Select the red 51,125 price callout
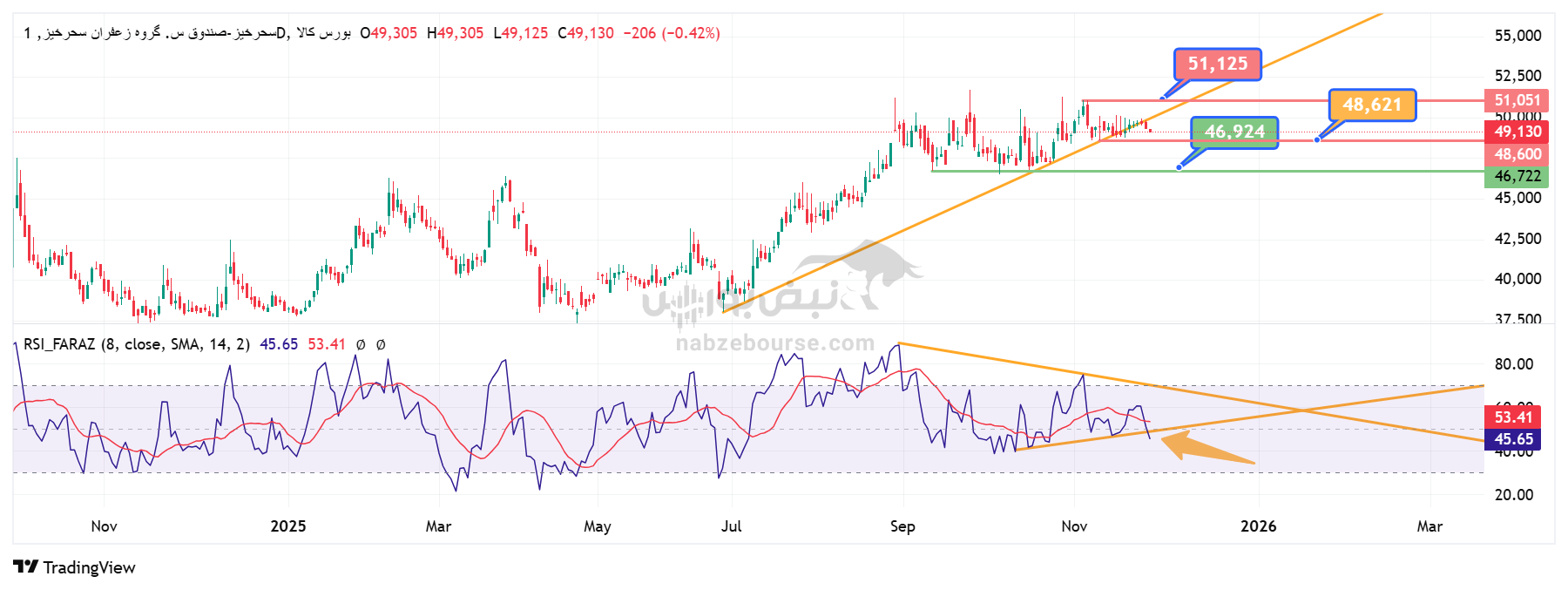The width and height of the screenshot is (1568, 590). coord(1217,64)
